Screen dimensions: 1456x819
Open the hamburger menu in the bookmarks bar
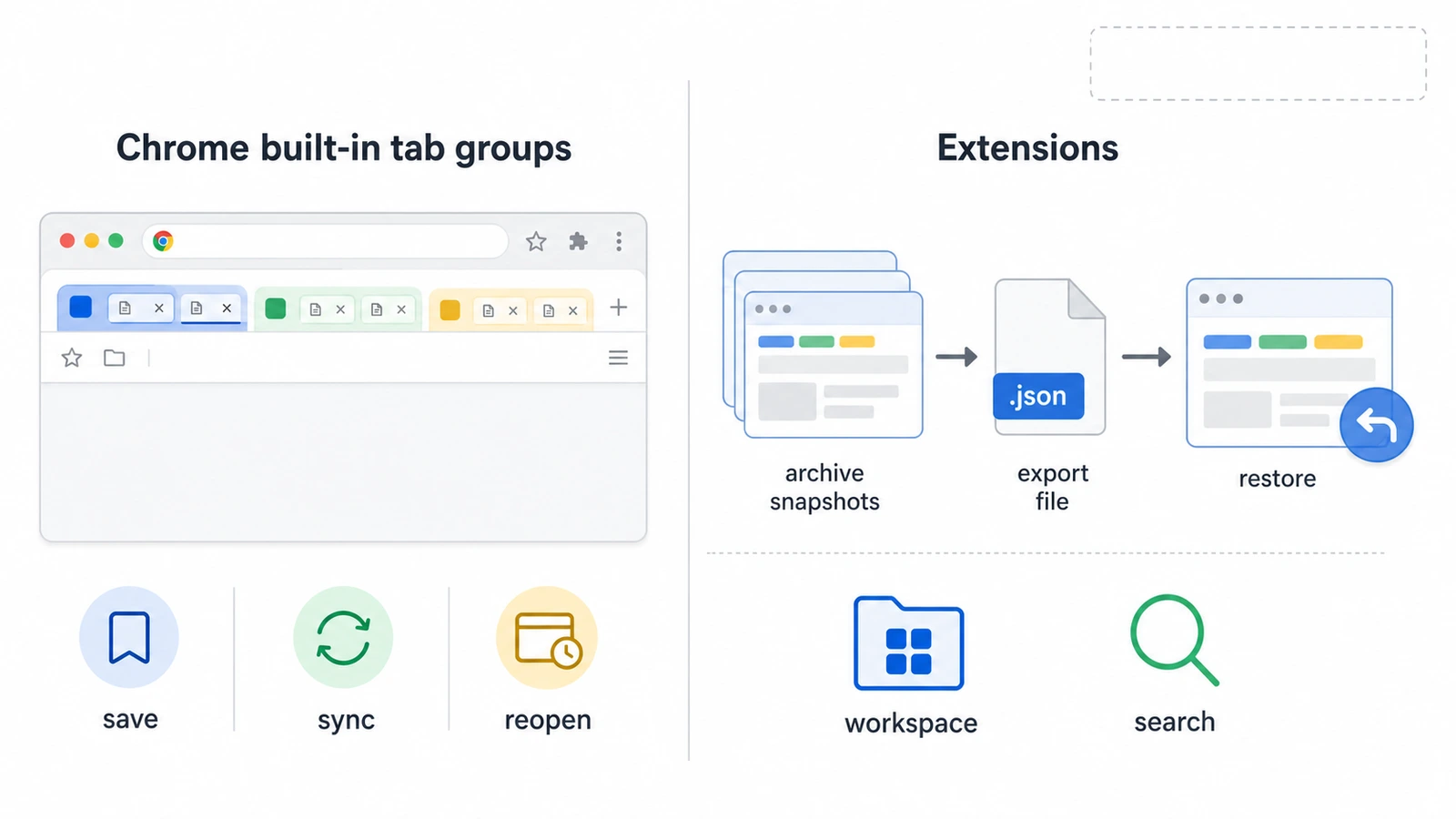pos(618,358)
